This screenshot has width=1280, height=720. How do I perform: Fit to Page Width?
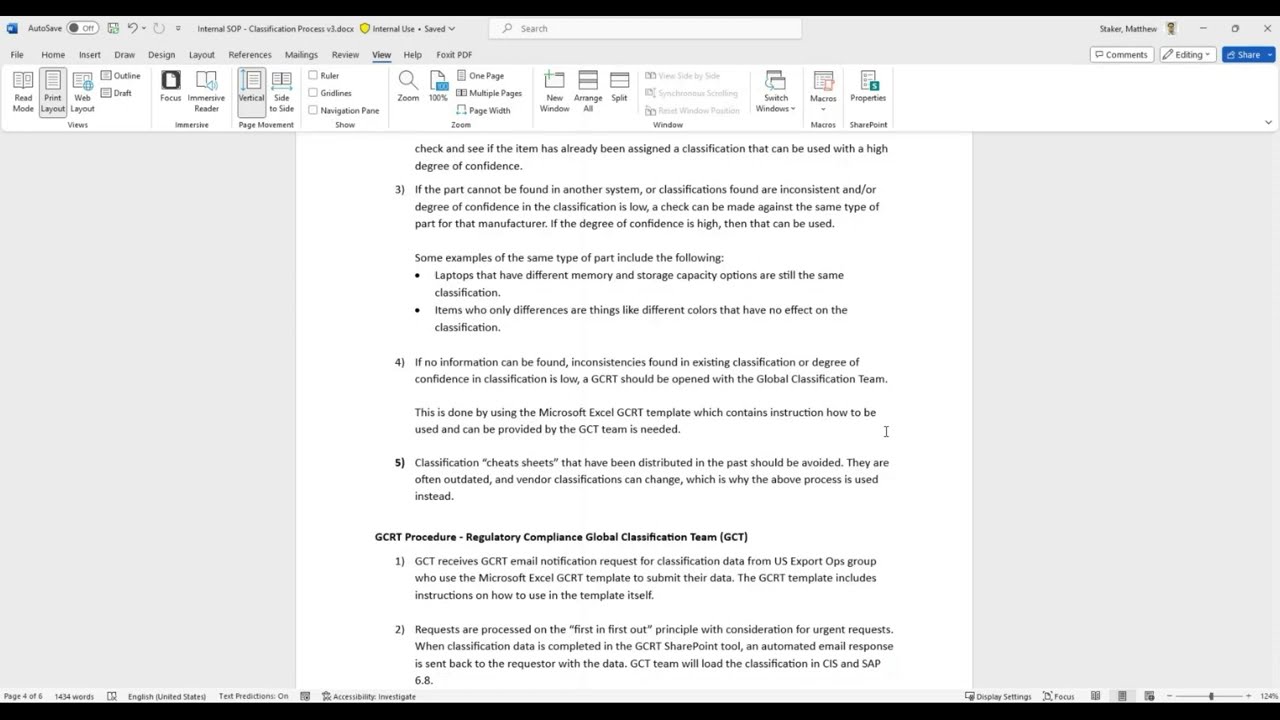click(483, 110)
